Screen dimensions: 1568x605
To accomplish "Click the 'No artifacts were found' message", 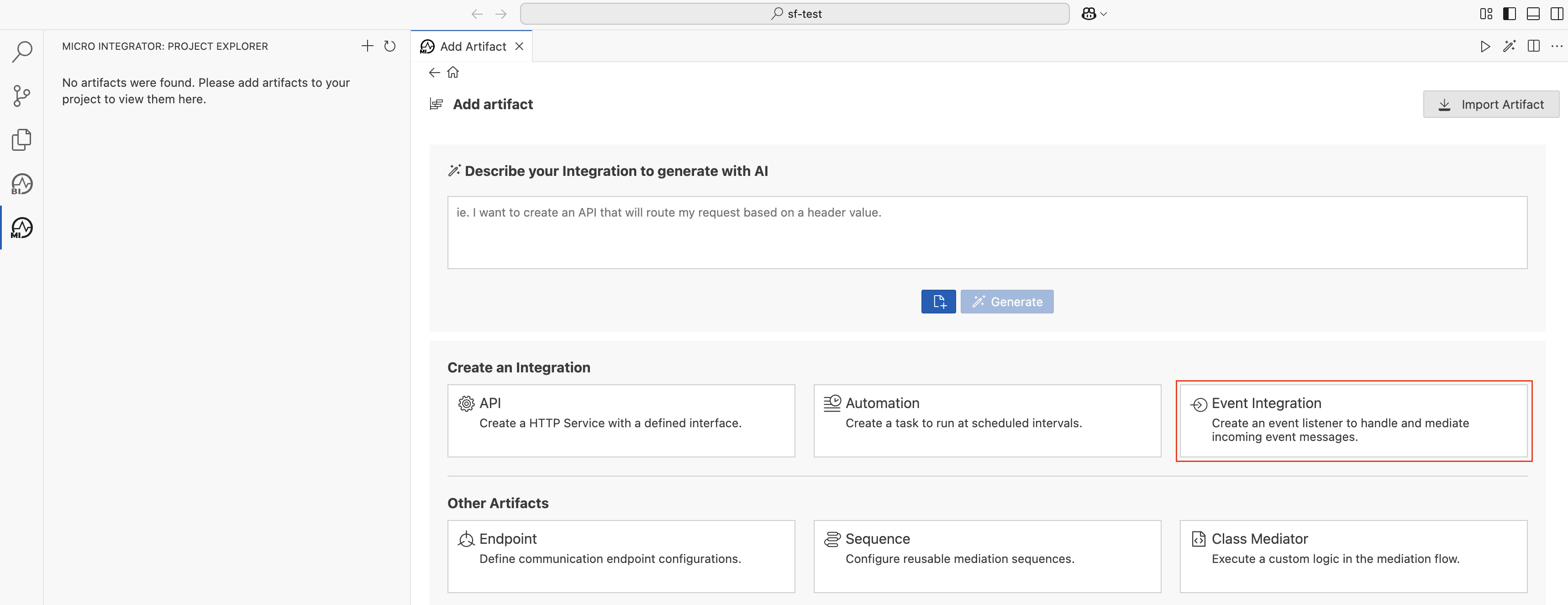I will pyautogui.click(x=206, y=91).
